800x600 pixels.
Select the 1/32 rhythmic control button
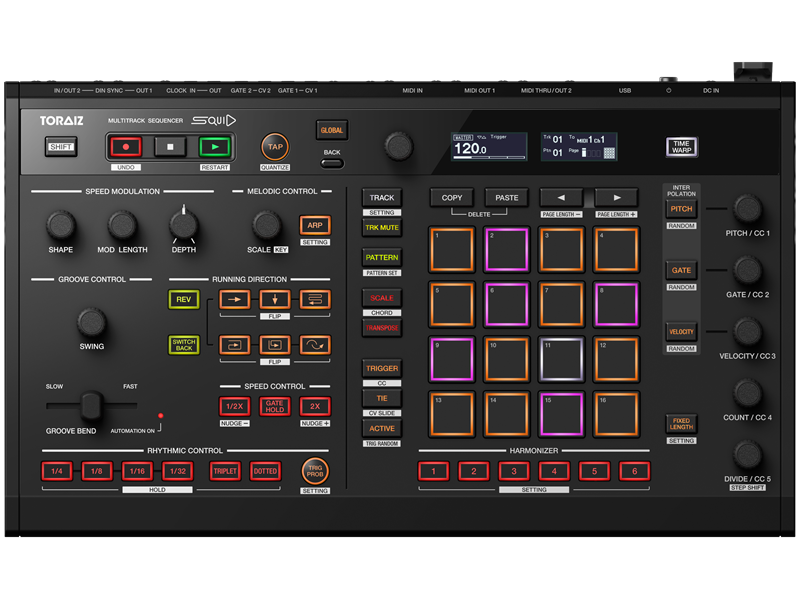pyautogui.click(x=178, y=471)
